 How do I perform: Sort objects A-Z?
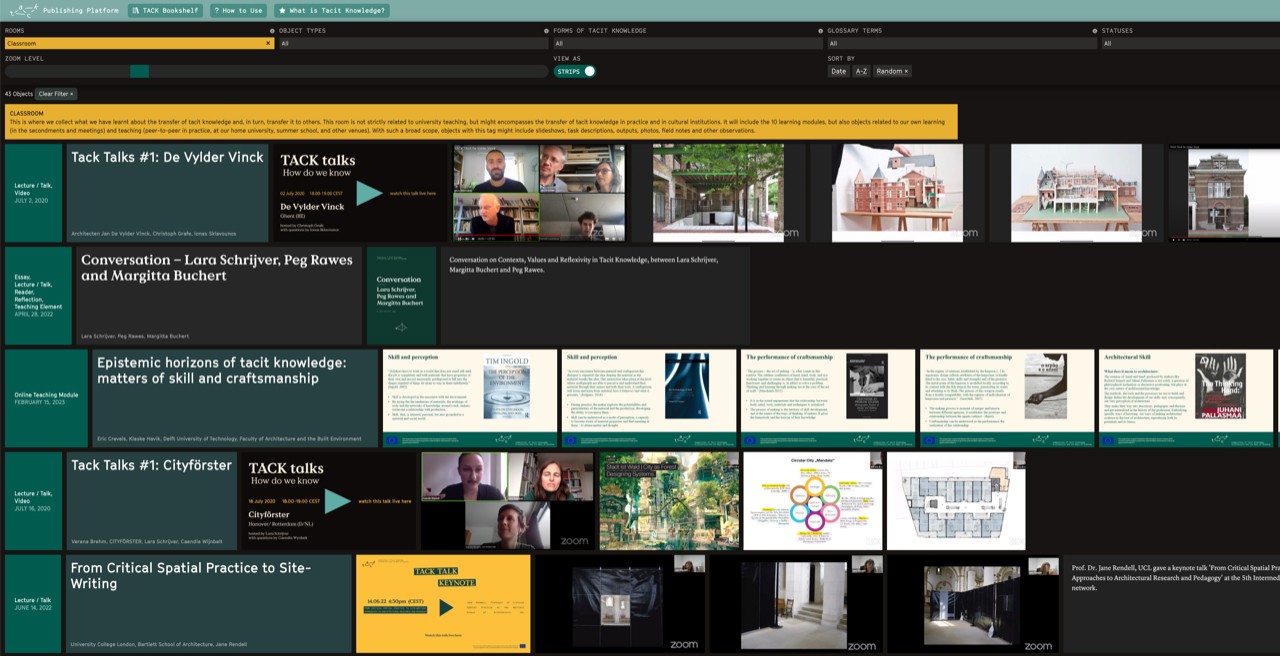point(861,71)
